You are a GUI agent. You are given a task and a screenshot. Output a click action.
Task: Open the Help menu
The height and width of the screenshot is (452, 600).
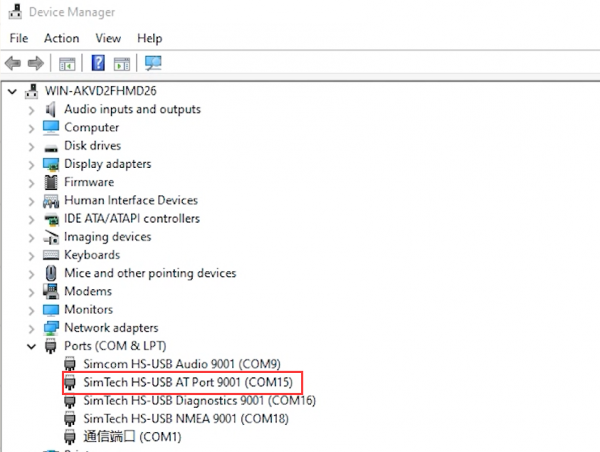click(150, 38)
